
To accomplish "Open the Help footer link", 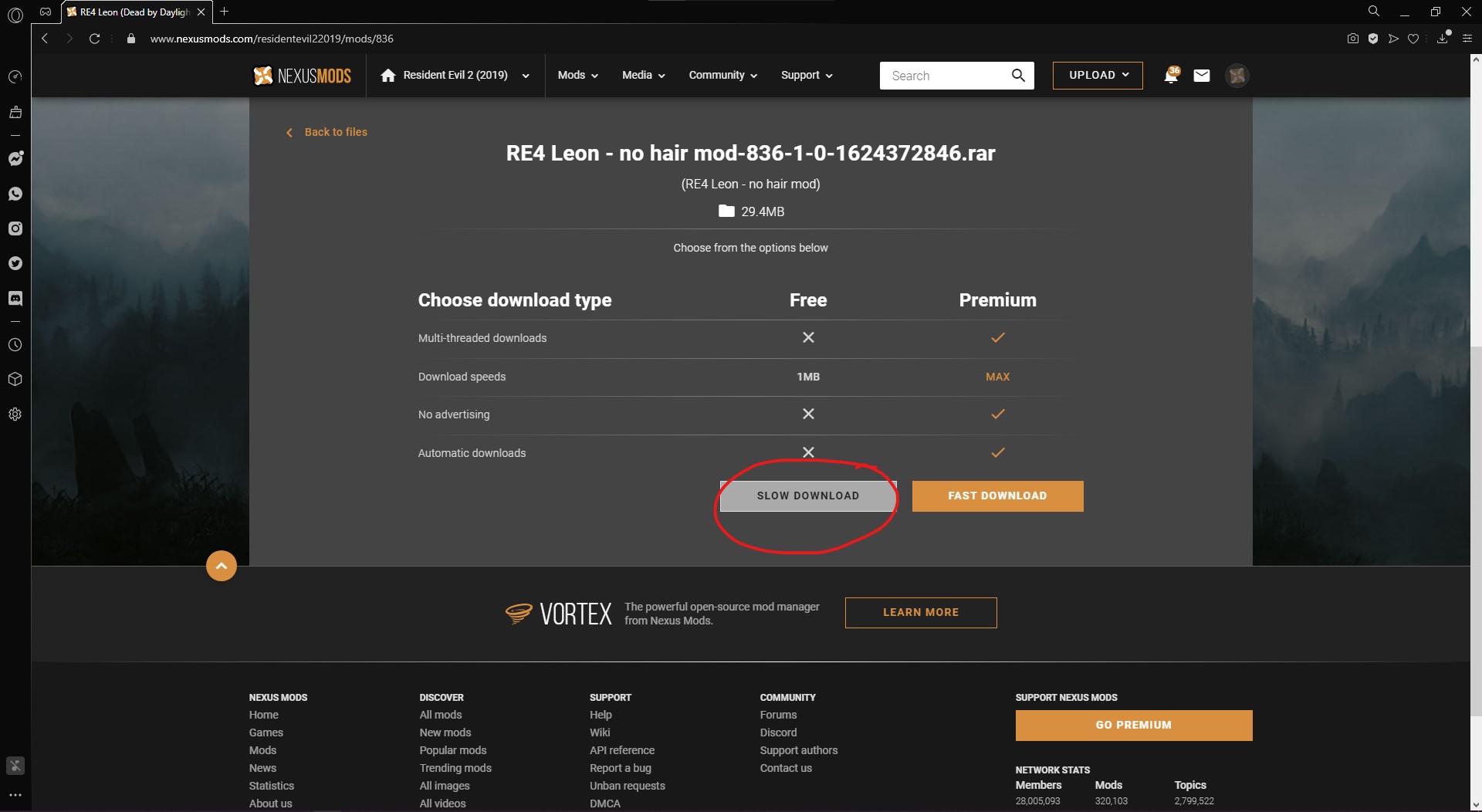I will pyautogui.click(x=601, y=716).
